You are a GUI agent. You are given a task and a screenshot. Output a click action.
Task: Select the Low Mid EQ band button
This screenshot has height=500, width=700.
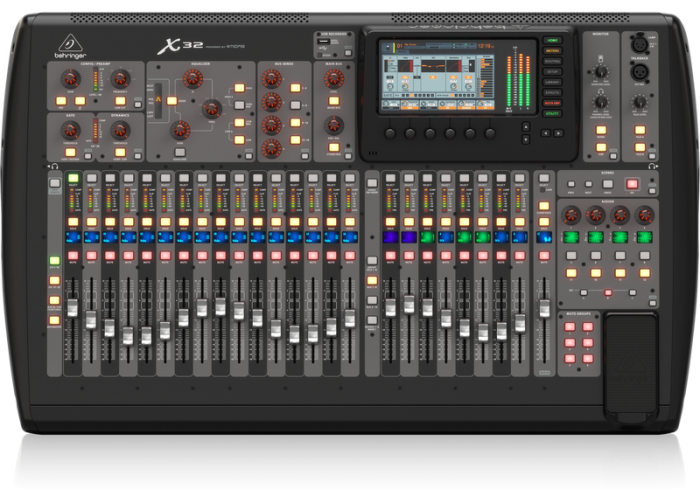pos(240,122)
